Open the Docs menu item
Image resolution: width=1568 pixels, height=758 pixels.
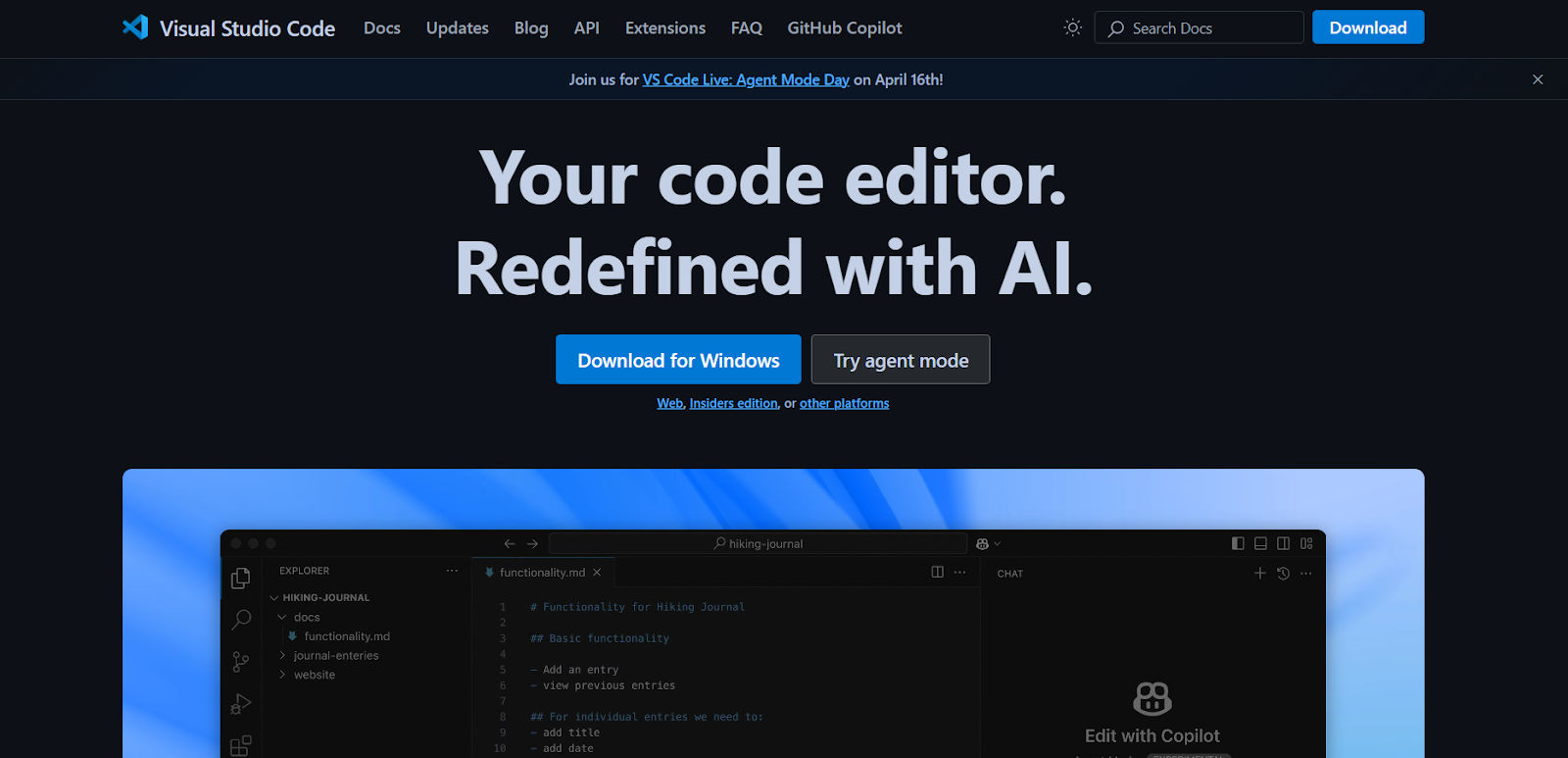(382, 27)
